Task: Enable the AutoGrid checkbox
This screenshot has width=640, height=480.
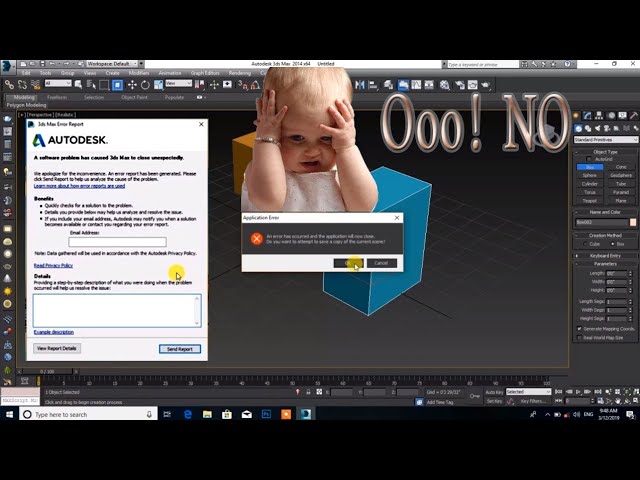Action: coord(589,159)
